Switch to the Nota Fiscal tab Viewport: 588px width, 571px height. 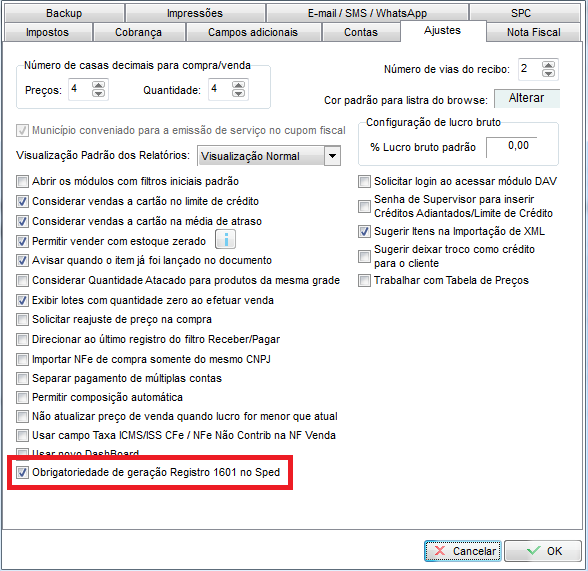coord(533,32)
